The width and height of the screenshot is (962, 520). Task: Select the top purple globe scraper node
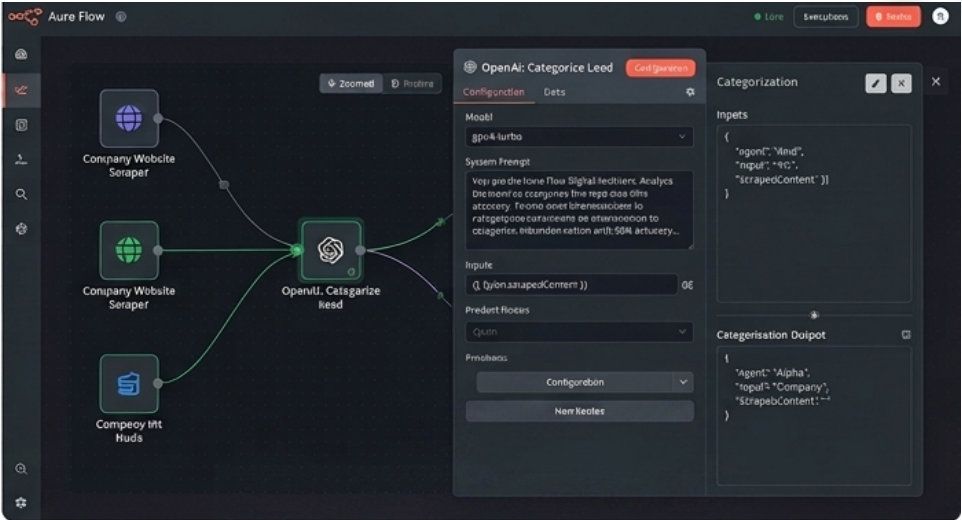coord(129,118)
